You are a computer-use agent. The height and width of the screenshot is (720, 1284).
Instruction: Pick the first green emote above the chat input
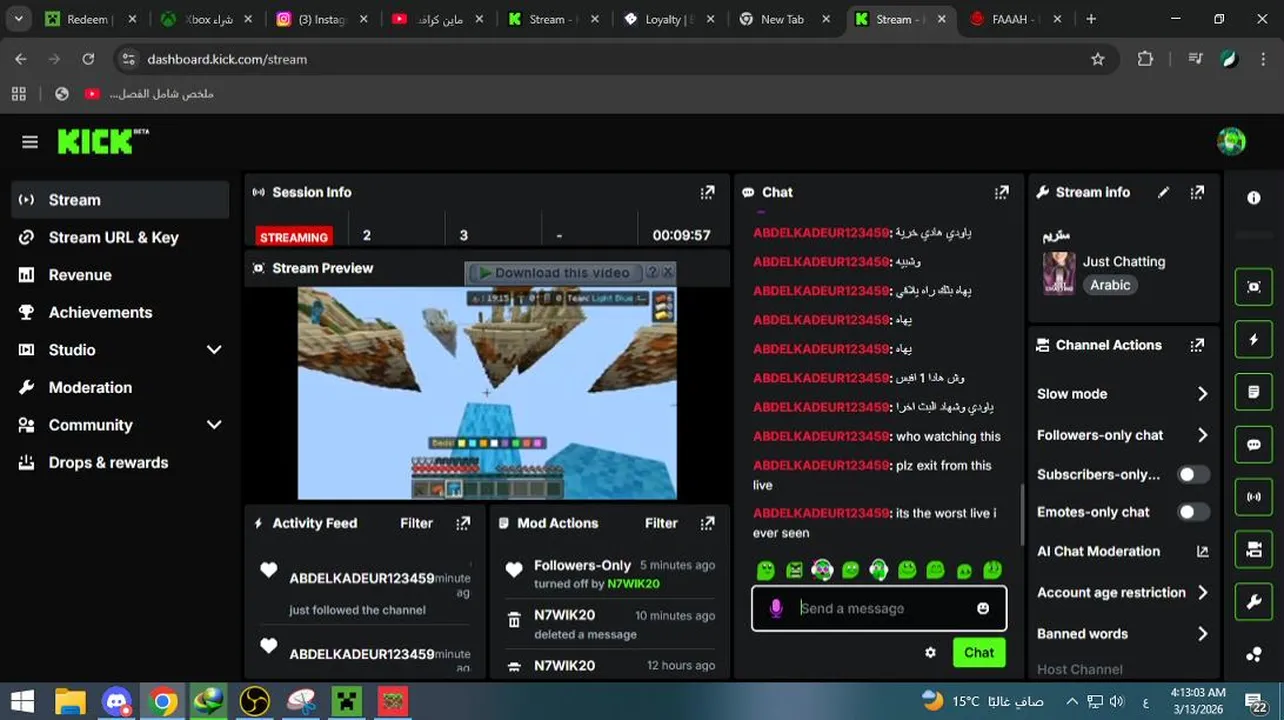point(766,570)
